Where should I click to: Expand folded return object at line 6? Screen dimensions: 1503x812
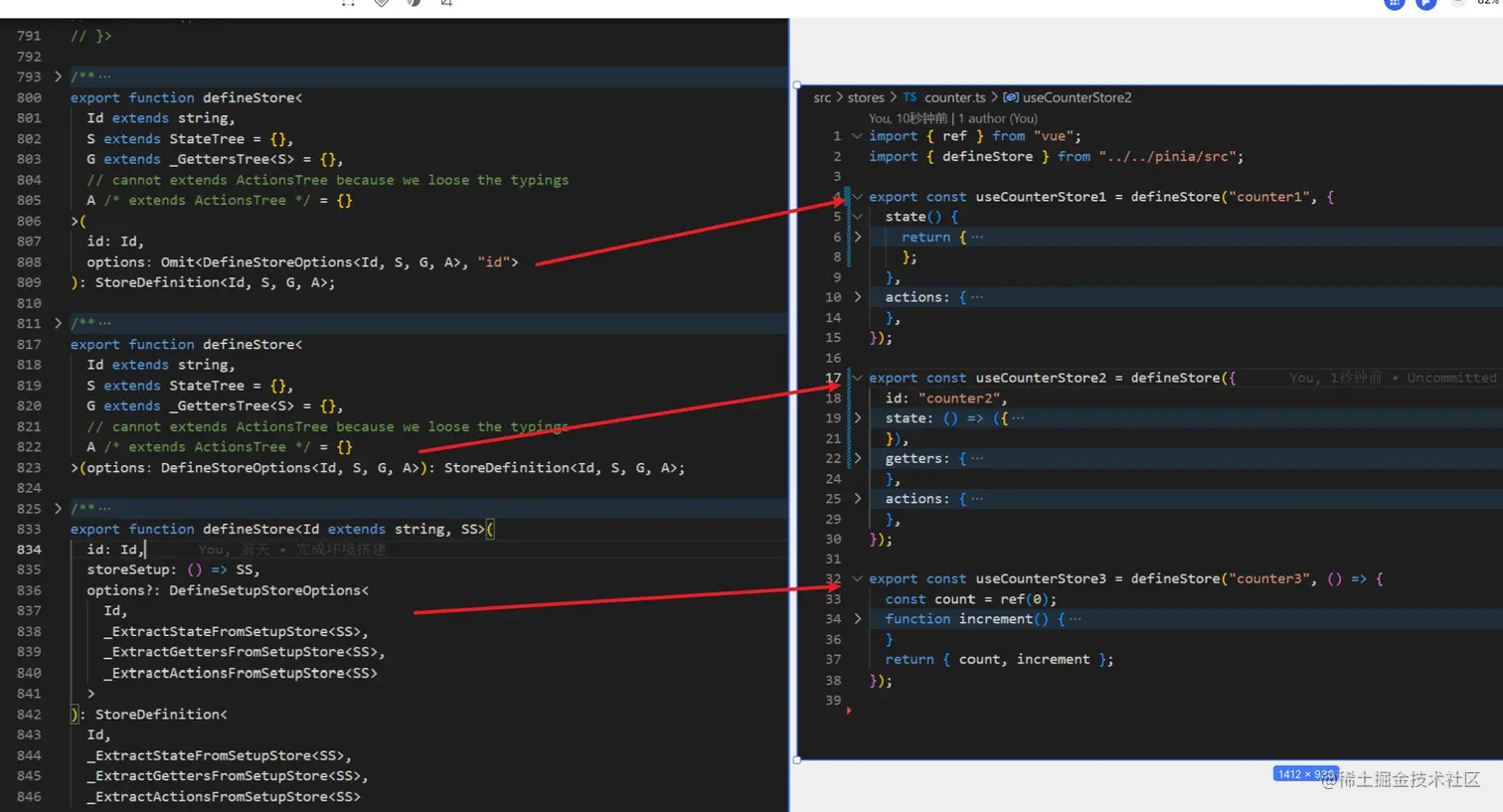point(858,237)
